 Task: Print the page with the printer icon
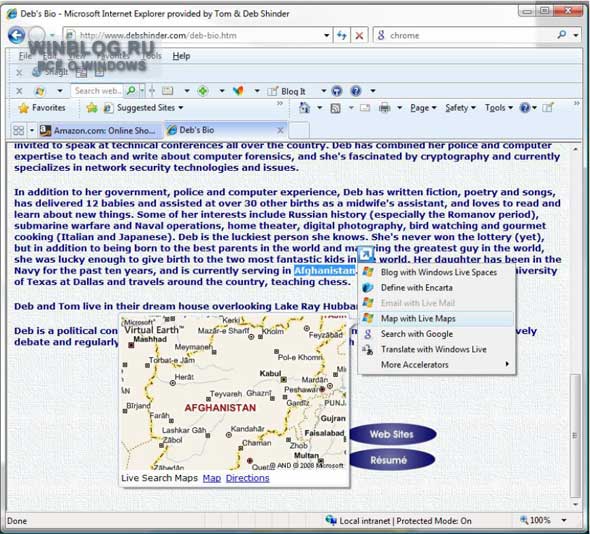coord(385,108)
